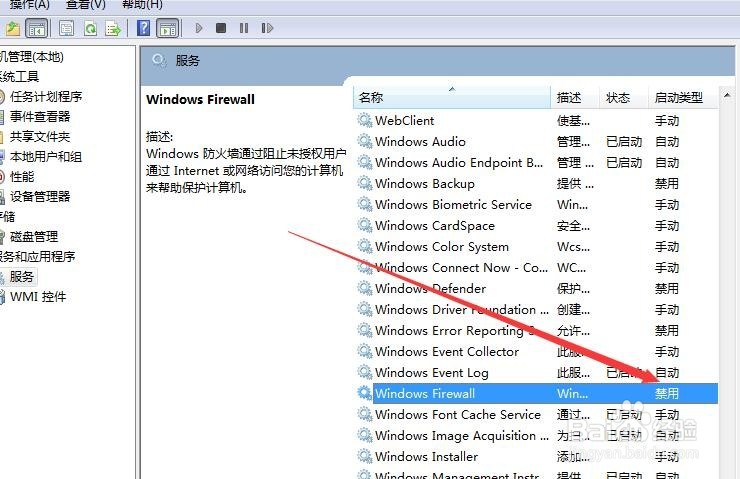This screenshot has width=740, height=479.
Task: Click the Restart Service toolbar icon
Action: 267,28
